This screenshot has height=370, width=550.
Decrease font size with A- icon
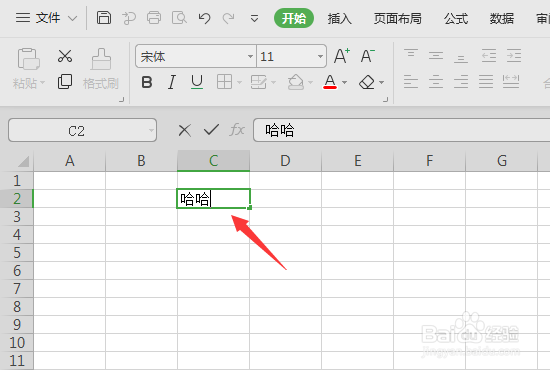368,56
